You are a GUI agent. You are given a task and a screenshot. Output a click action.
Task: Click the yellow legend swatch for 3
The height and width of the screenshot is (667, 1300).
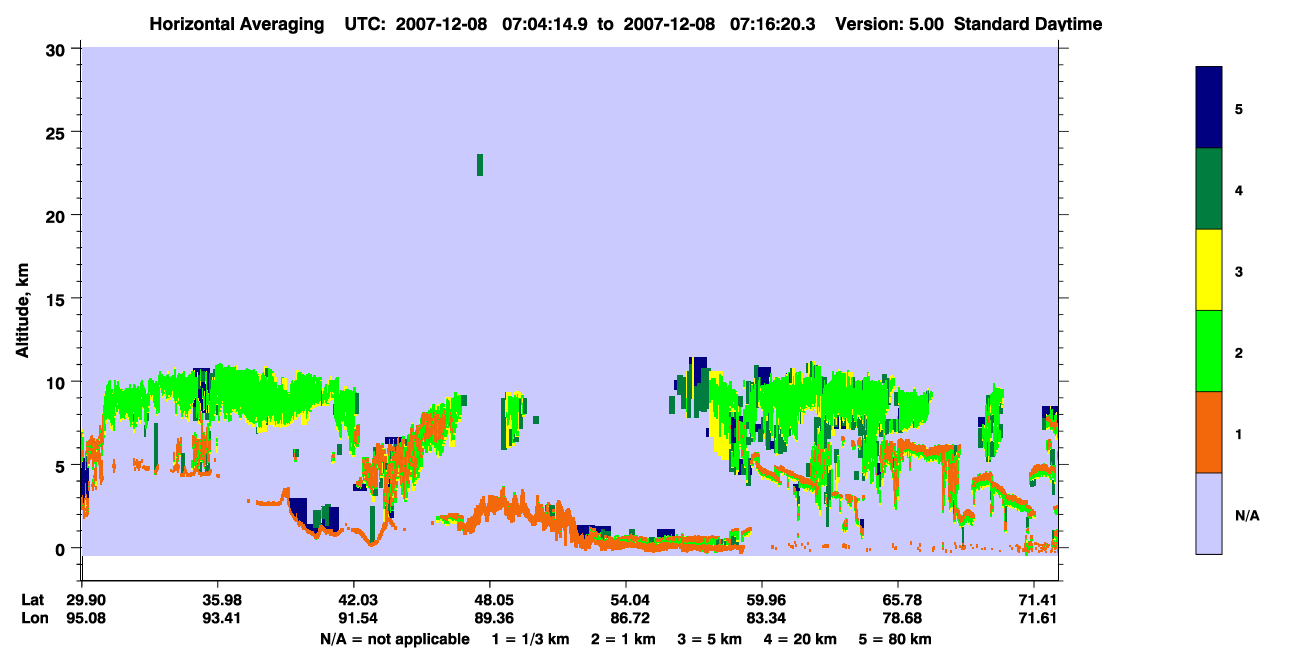point(1209,270)
